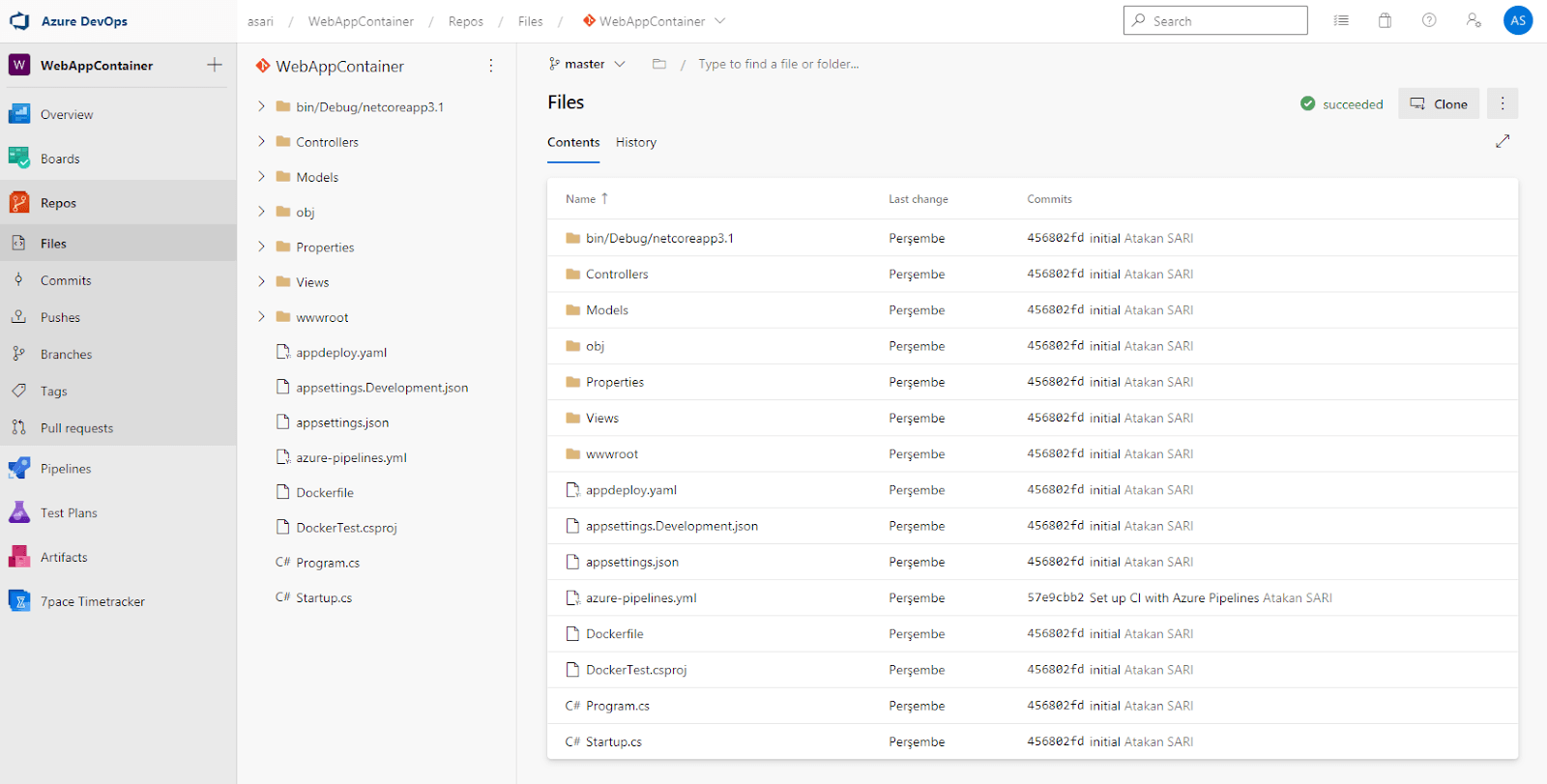Open the repository tree more options menu
1547x784 pixels.
click(491, 66)
